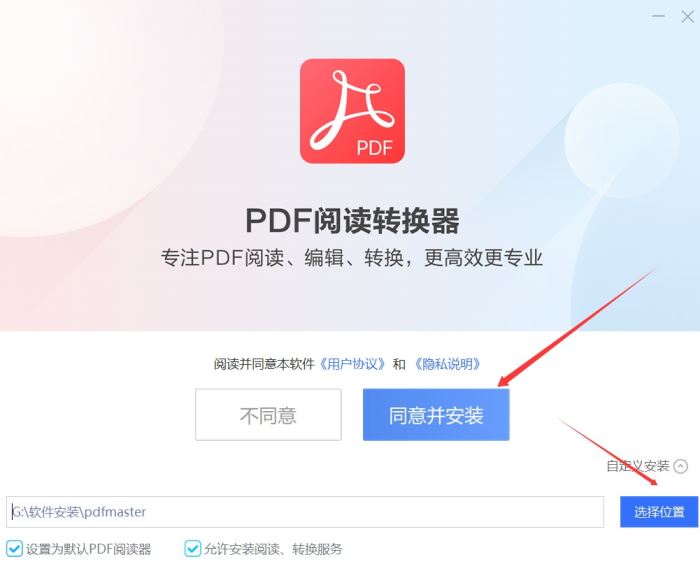Click the 允许安装阅读、转换服务 label text
The image size is (700, 564).
click(x=273, y=549)
